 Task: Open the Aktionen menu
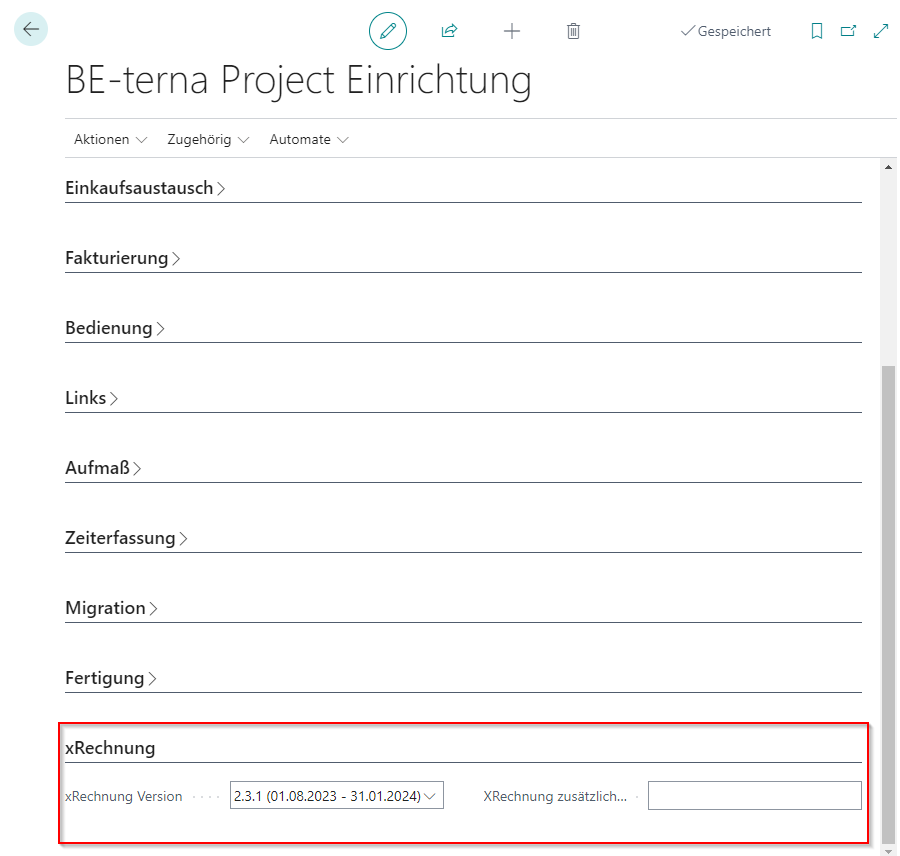click(111, 140)
